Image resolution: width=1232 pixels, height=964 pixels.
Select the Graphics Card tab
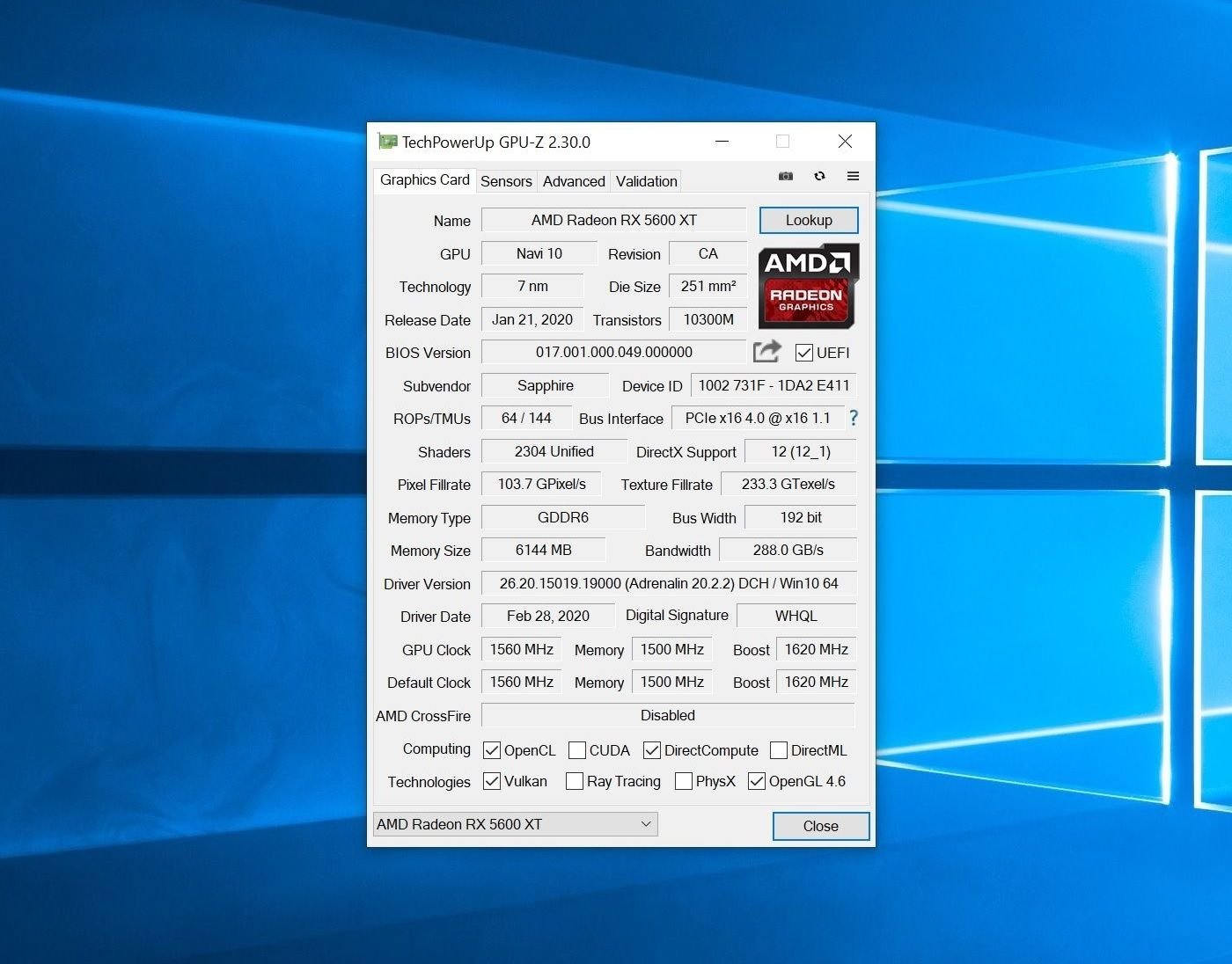[x=425, y=179]
